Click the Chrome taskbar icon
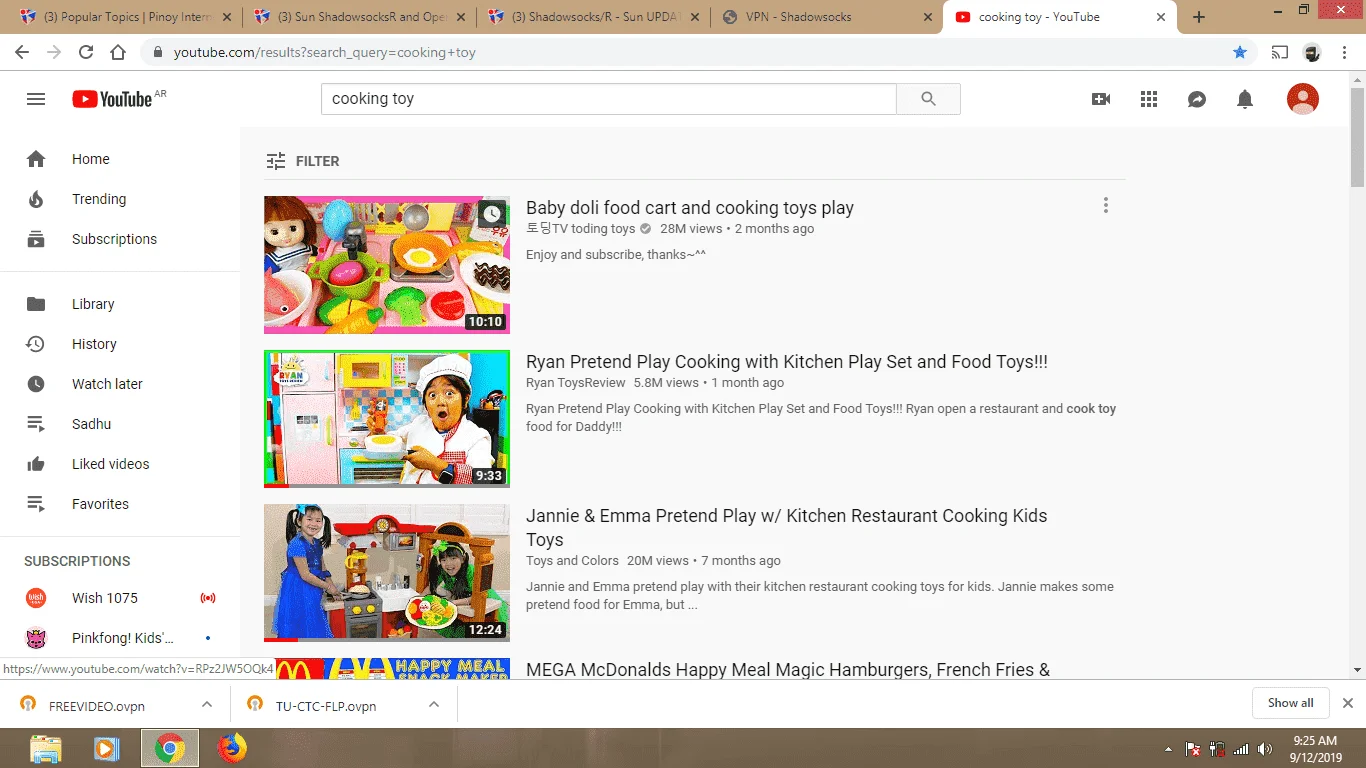Viewport: 1366px width, 768px height. [x=170, y=748]
